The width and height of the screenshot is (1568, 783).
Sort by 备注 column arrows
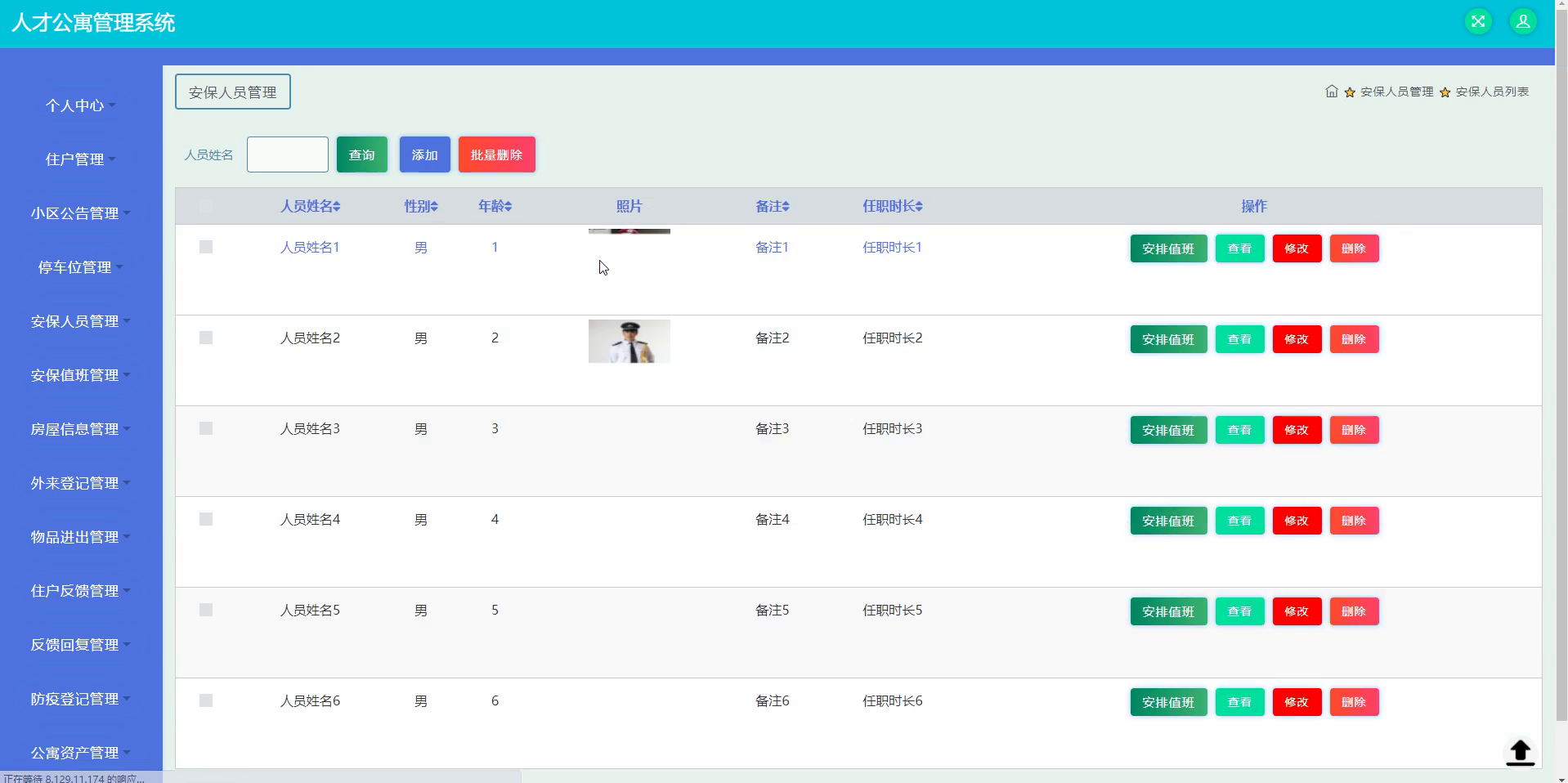pyautogui.click(x=786, y=207)
